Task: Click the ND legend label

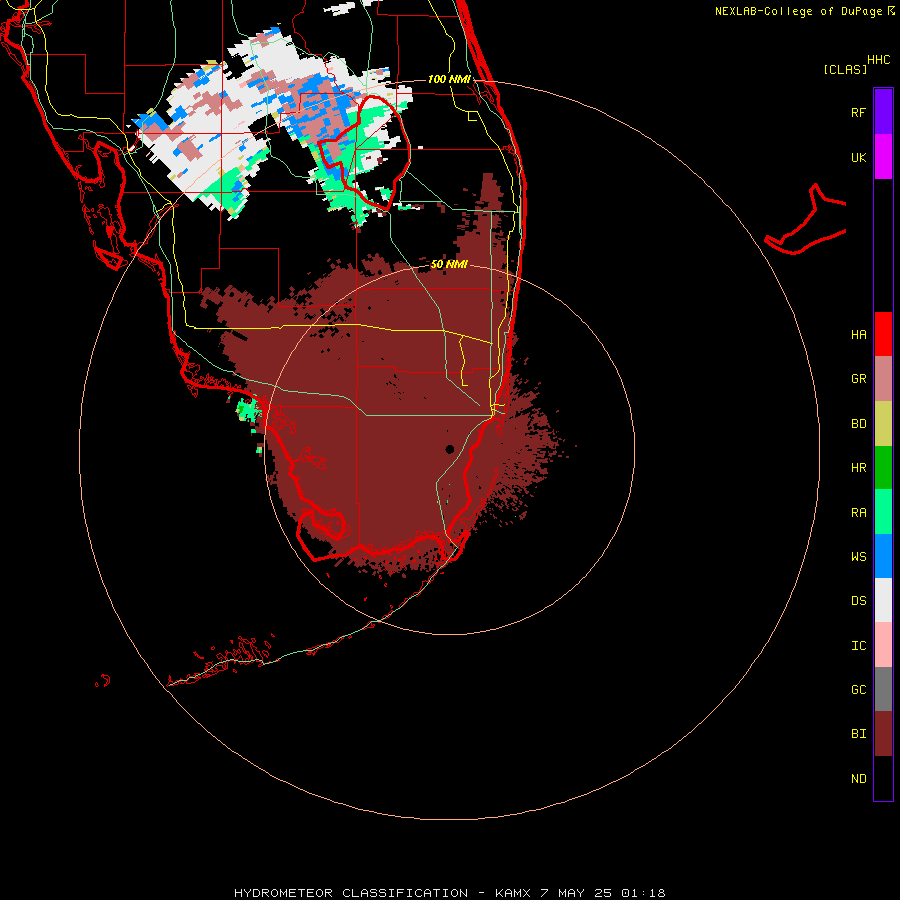Action: [x=858, y=779]
